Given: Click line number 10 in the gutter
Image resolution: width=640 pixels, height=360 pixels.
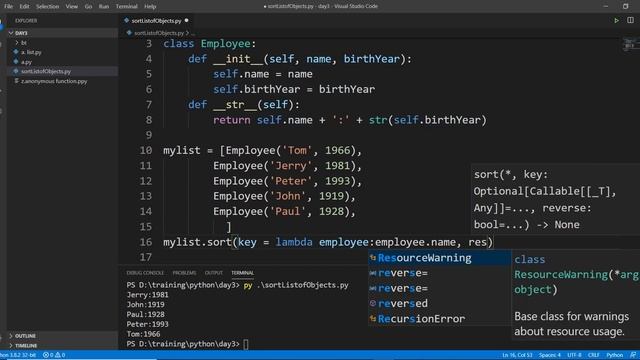Looking at the screenshot, I should pyautogui.click(x=146, y=151).
